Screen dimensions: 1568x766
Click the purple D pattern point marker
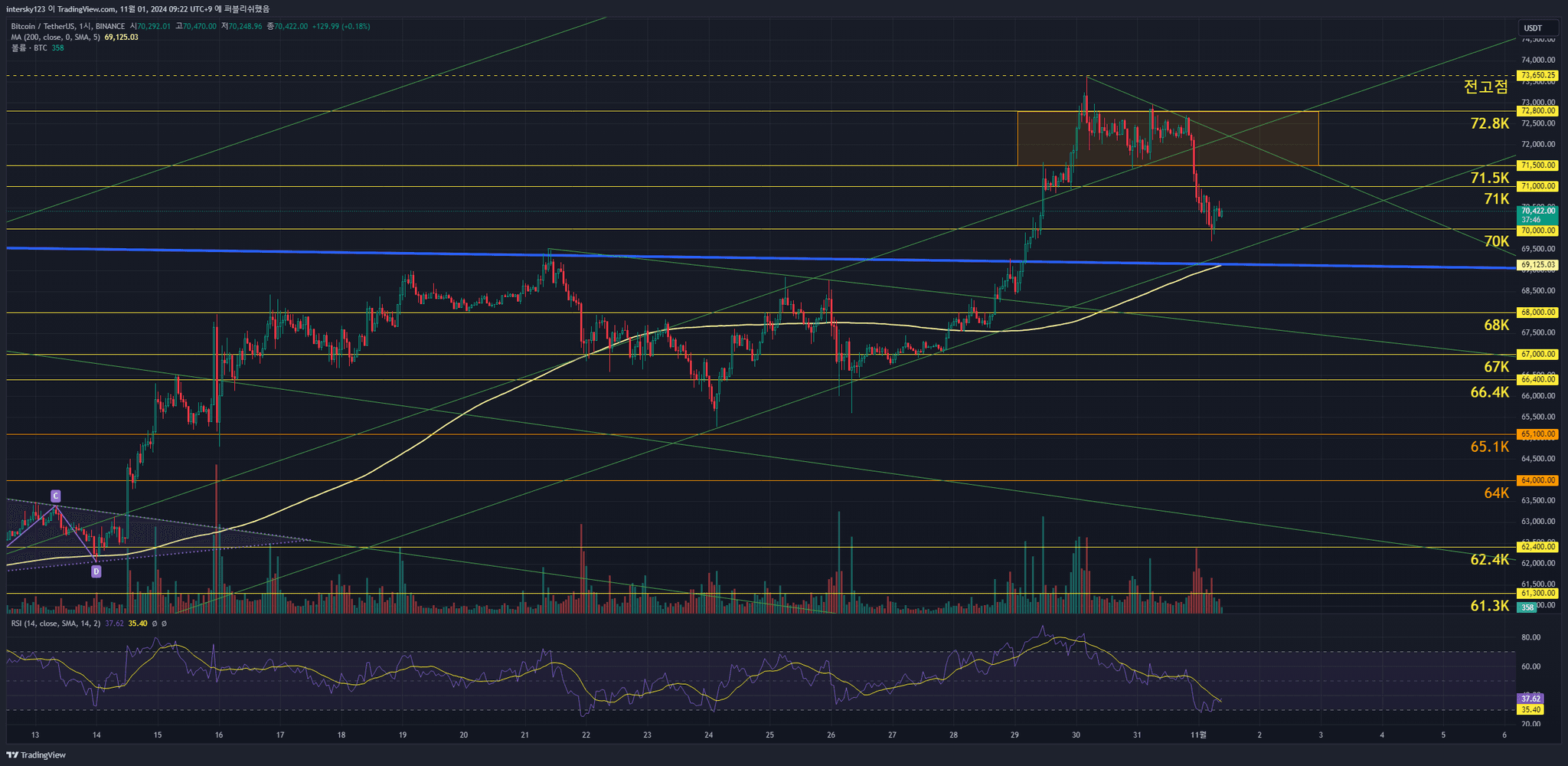[96, 571]
